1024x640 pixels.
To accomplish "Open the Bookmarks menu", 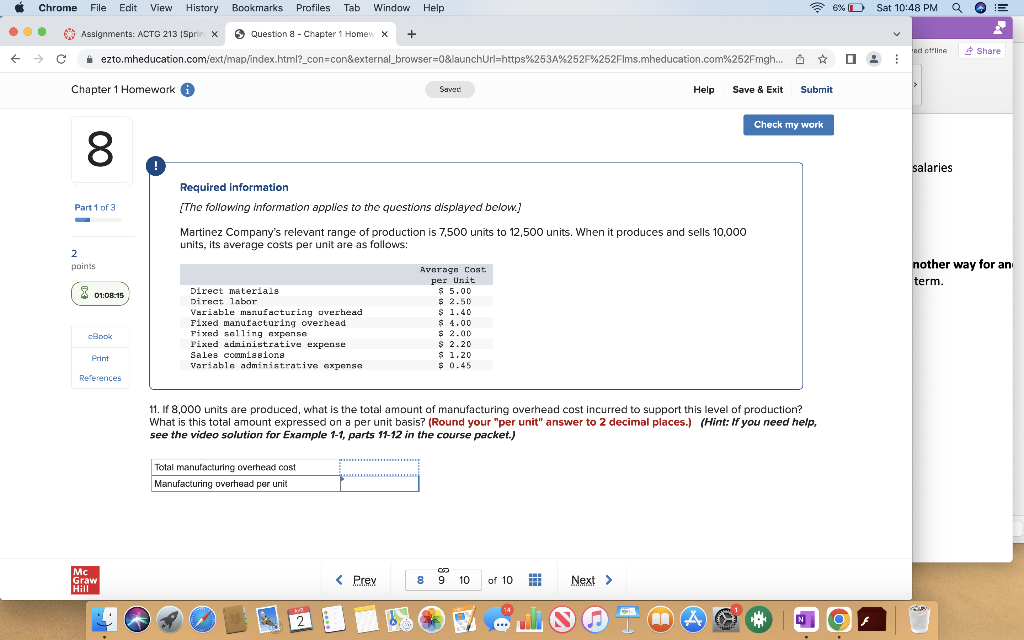I will click(x=257, y=8).
